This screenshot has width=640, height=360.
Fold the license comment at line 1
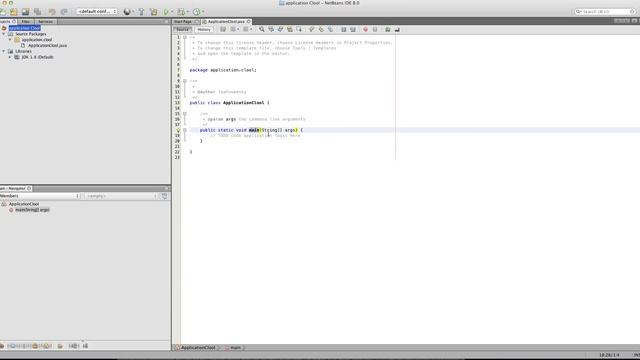pos(185,37)
